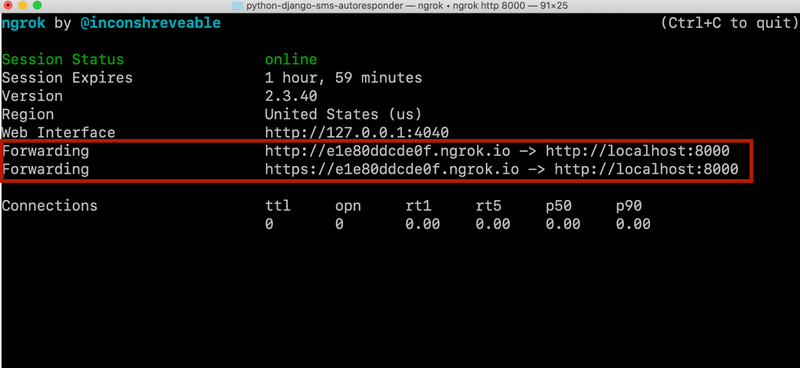800x368 pixels.
Task: Click the 0.00 value under p50
Action: pos(563,224)
